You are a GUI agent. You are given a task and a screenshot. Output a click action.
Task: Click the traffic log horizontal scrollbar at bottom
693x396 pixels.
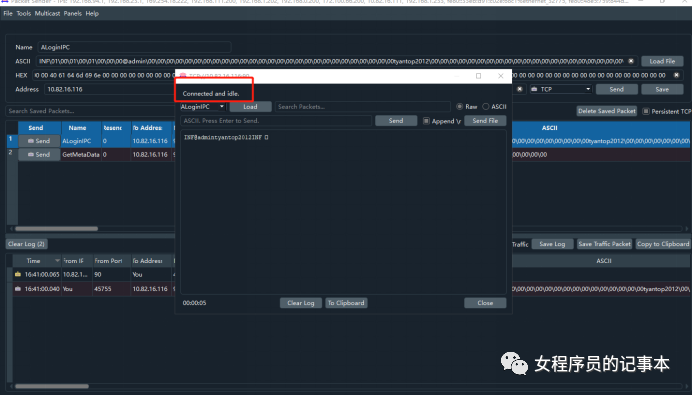tap(52, 386)
